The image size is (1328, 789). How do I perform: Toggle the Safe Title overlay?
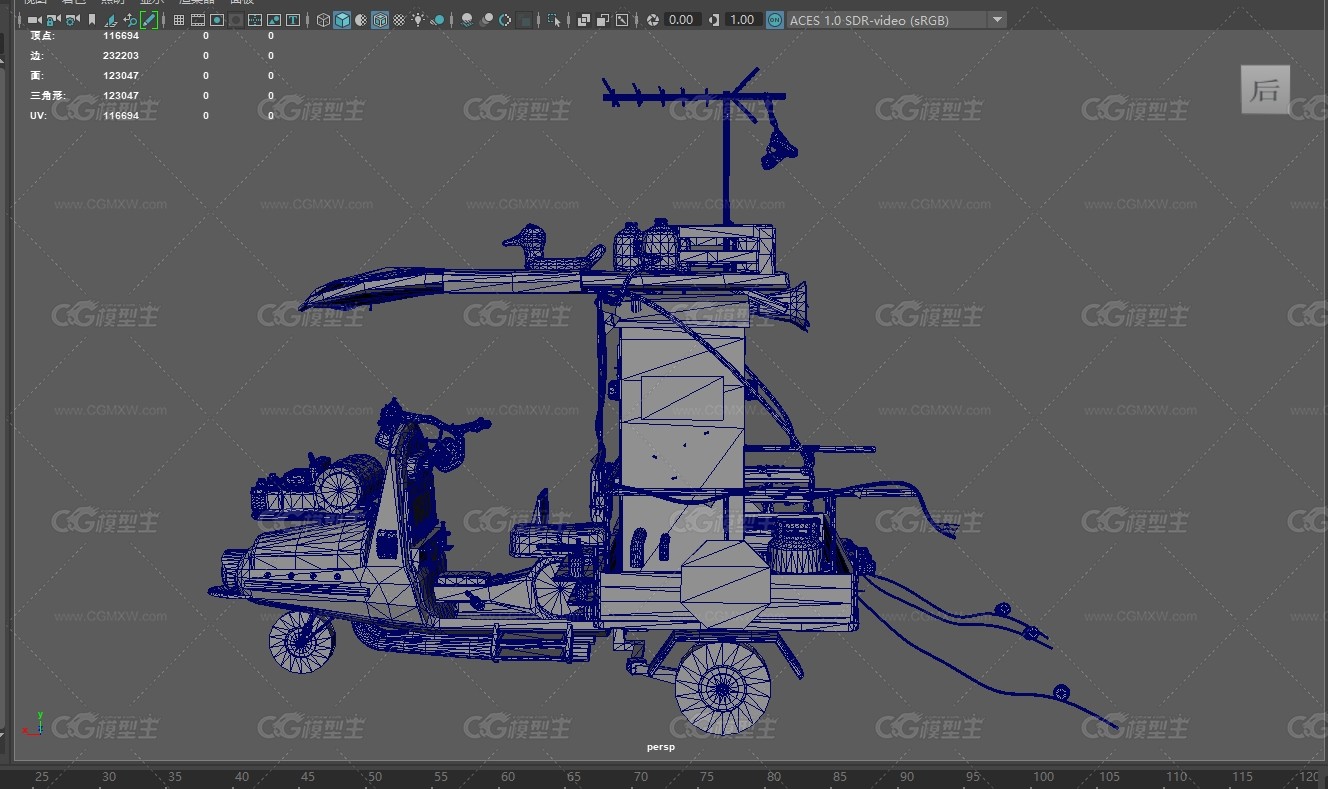click(x=293, y=20)
